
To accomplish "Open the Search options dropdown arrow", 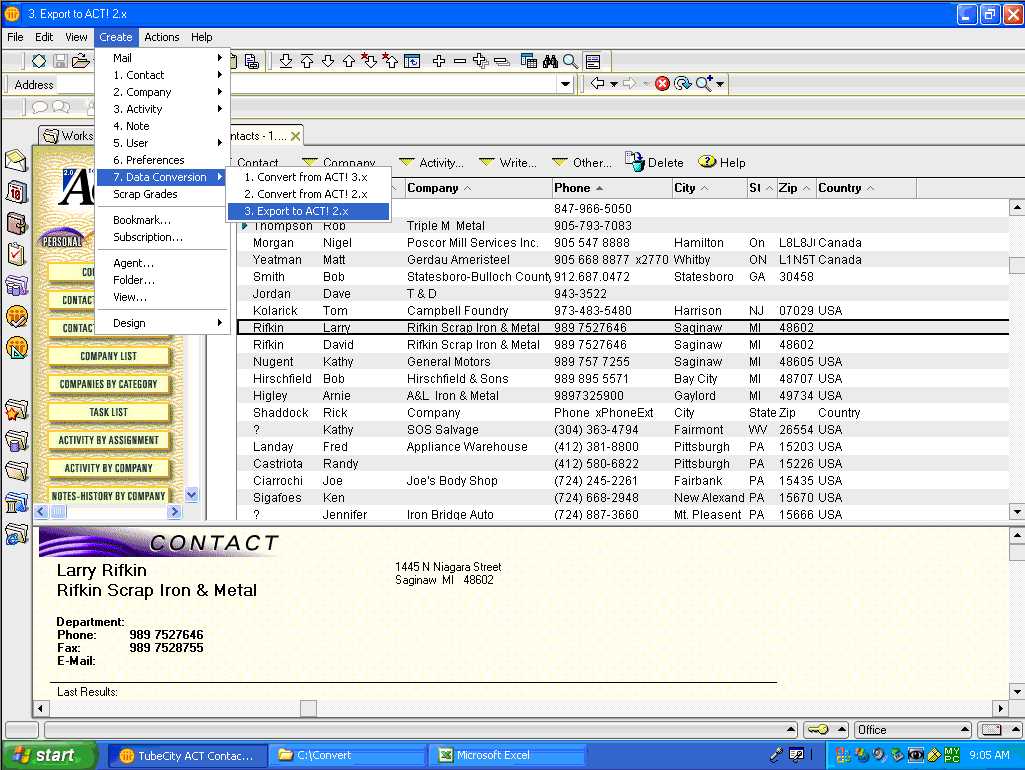I will [720, 84].
